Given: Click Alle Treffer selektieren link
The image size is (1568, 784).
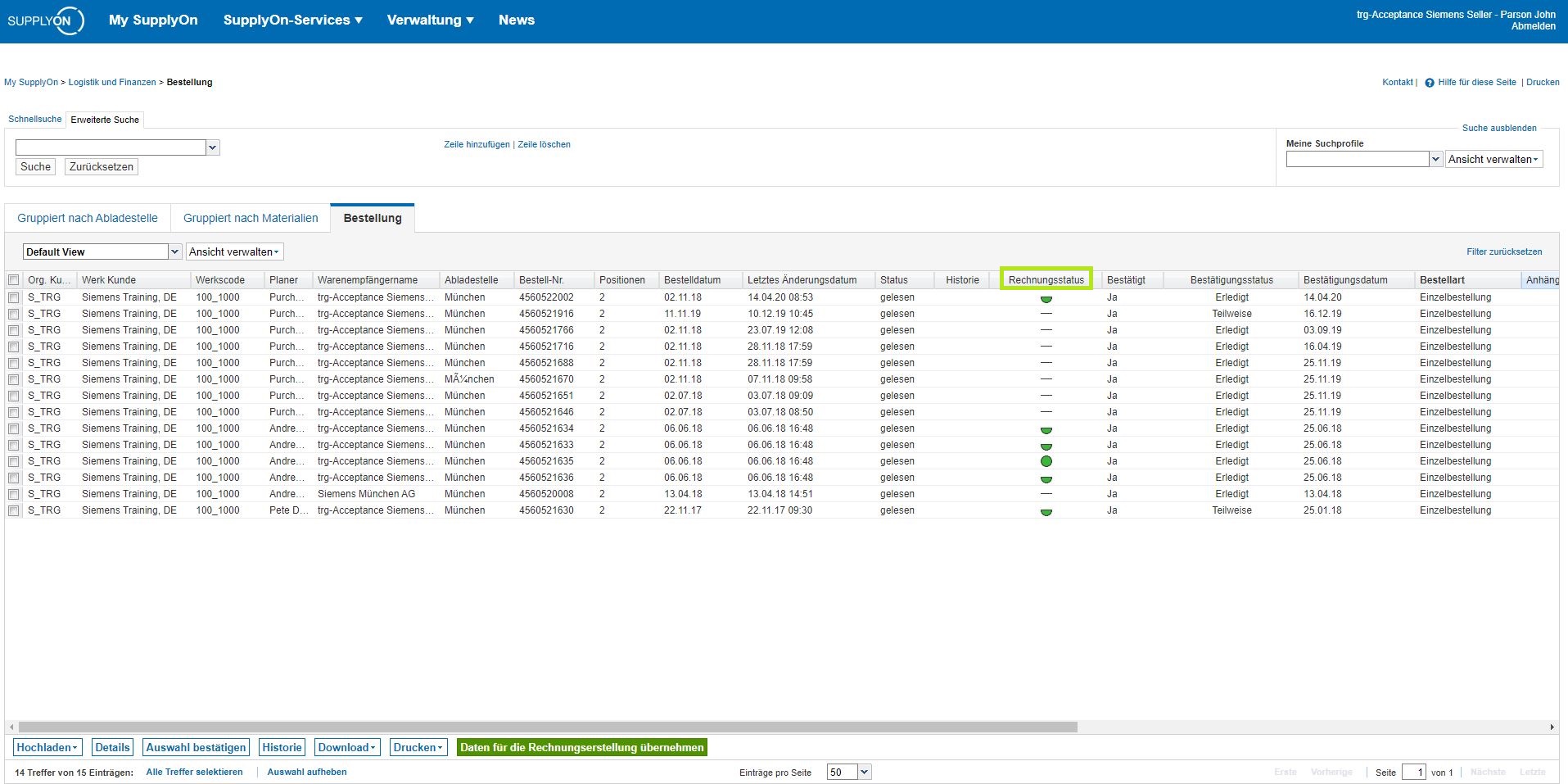Looking at the screenshot, I should coord(194,772).
